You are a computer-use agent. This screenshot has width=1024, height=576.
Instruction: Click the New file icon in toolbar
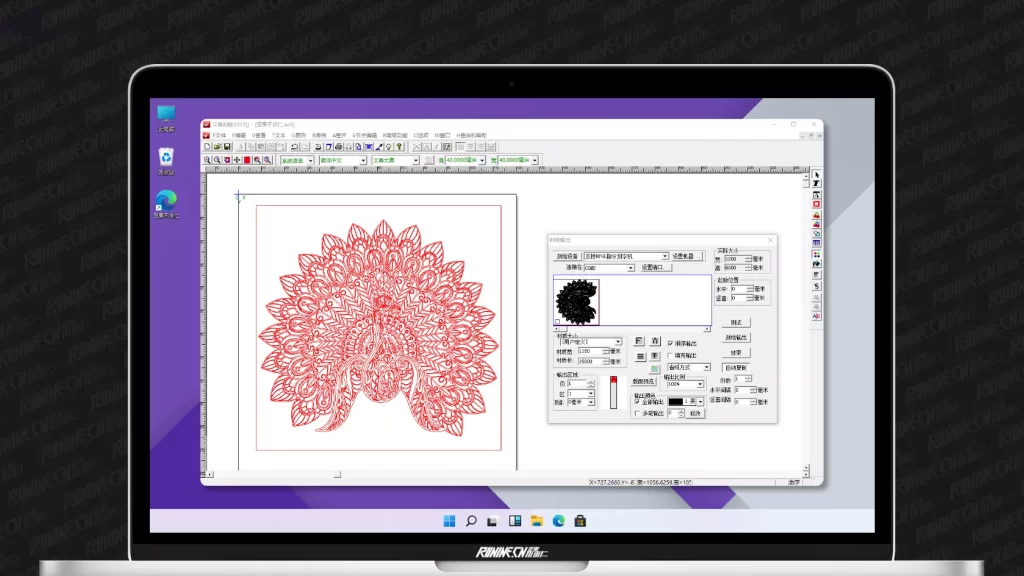207,147
